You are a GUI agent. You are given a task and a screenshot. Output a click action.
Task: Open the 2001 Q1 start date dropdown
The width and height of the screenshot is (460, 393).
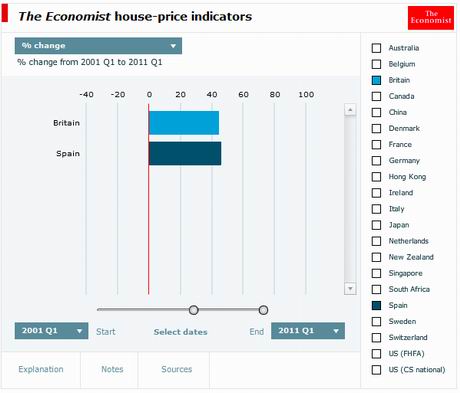(x=51, y=331)
